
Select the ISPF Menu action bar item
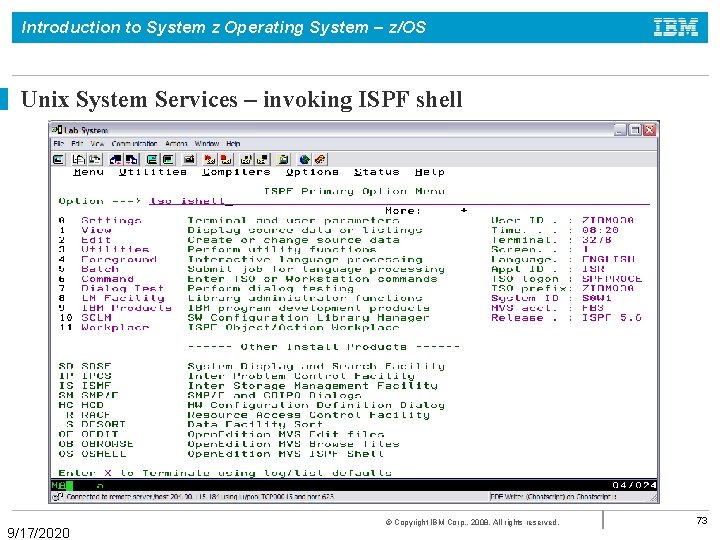[88, 172]
